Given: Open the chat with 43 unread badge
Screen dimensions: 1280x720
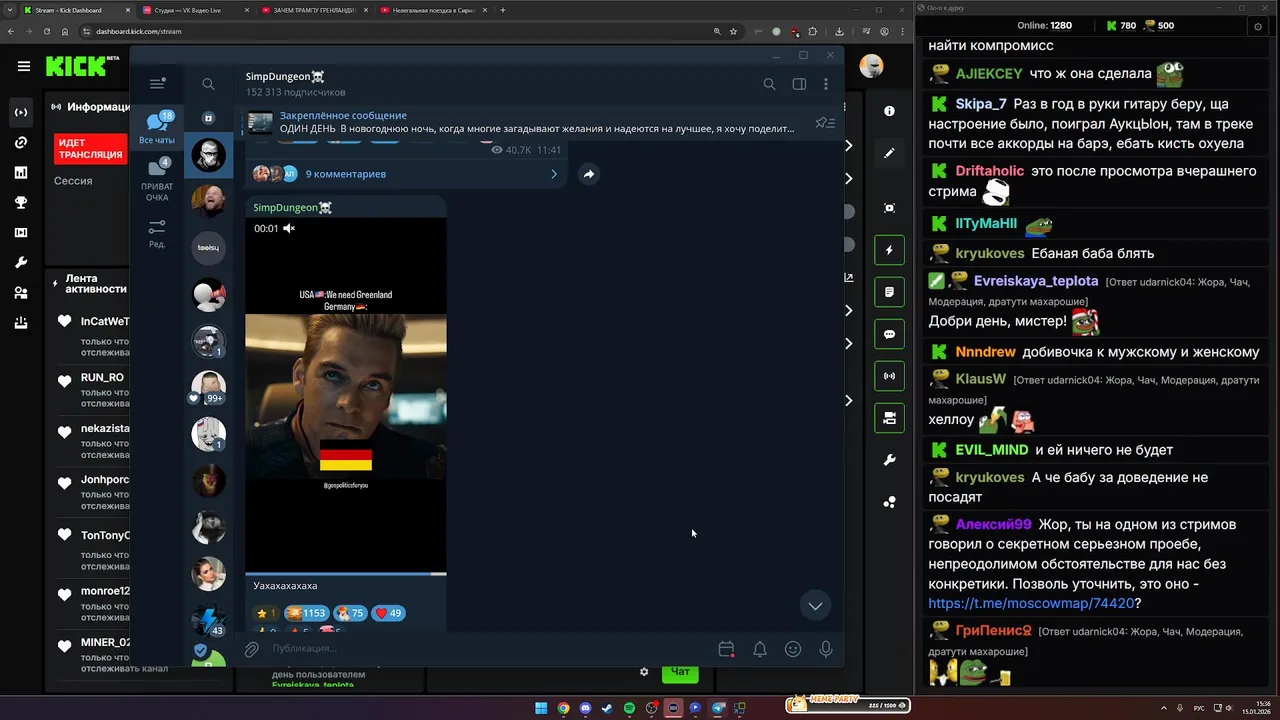Looking at the screenshot, I should coord(209,620).
